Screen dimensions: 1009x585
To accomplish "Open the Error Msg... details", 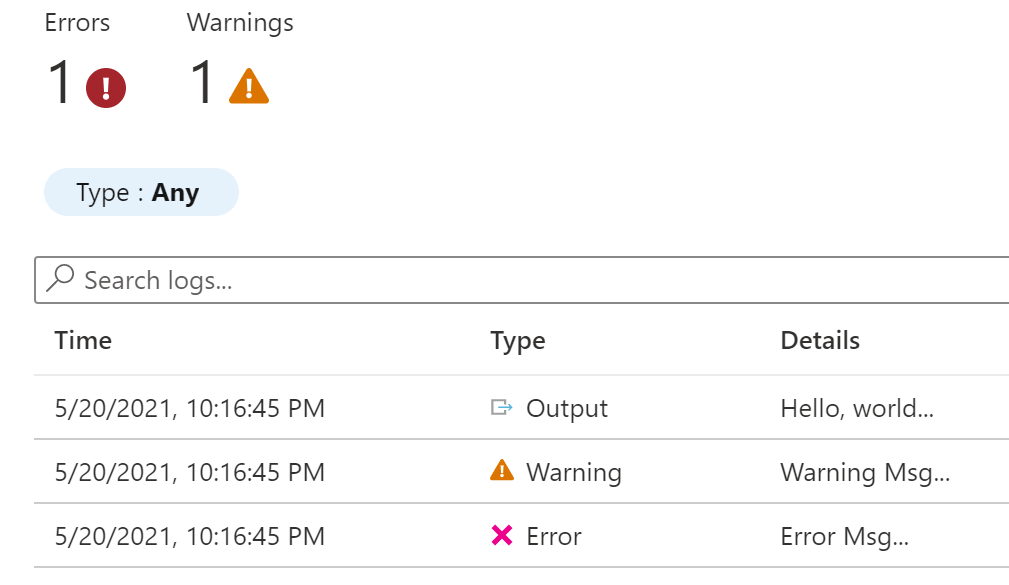I will pyautogui.click(x=844, y=537).
